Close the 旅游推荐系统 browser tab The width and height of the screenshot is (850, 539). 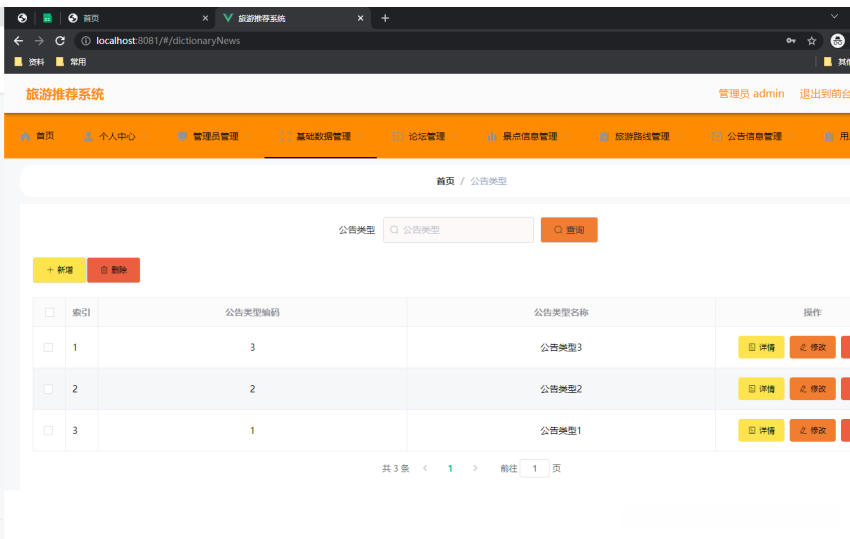coord(360,18)
